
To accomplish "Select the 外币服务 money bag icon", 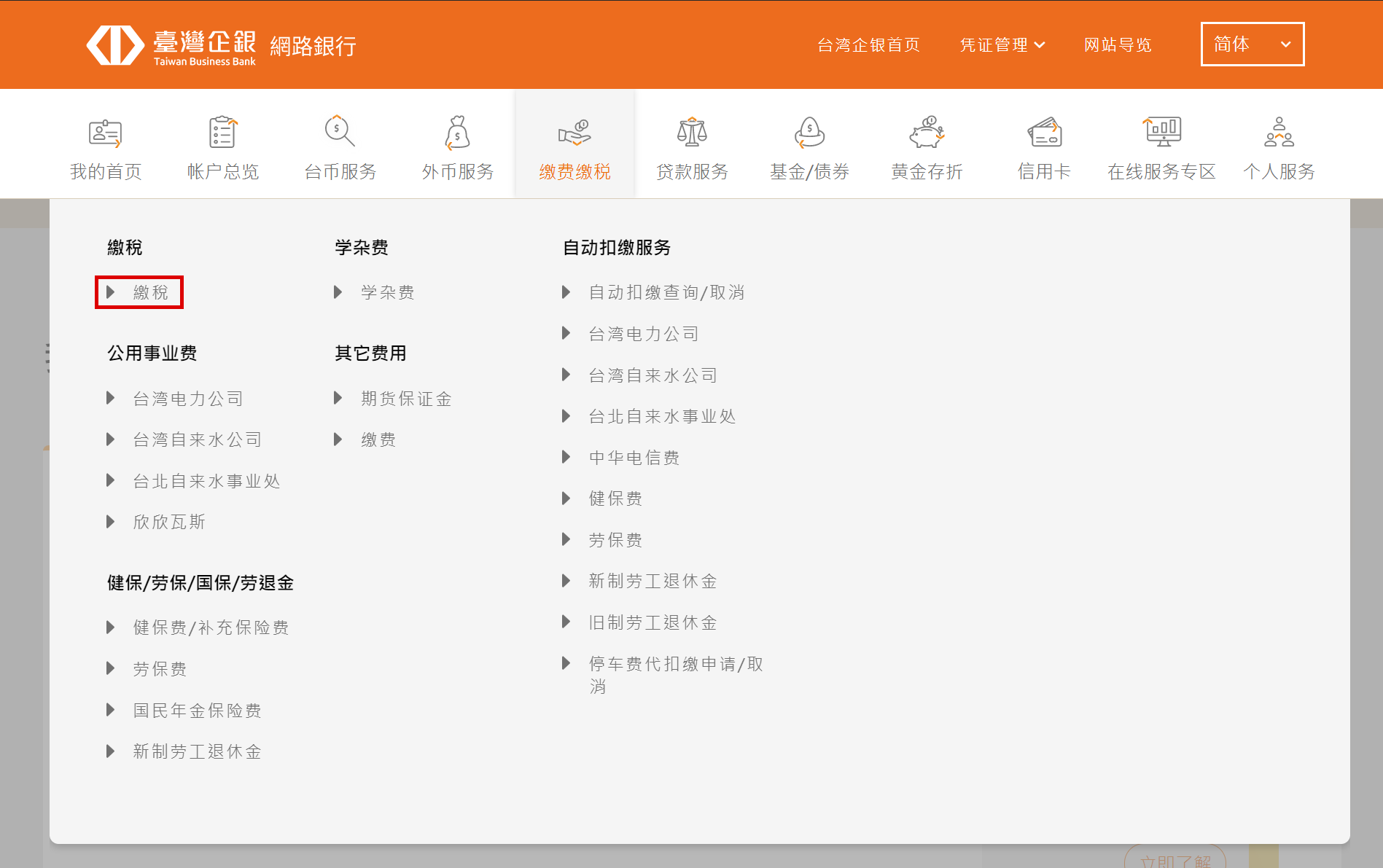I will [457, 133].
